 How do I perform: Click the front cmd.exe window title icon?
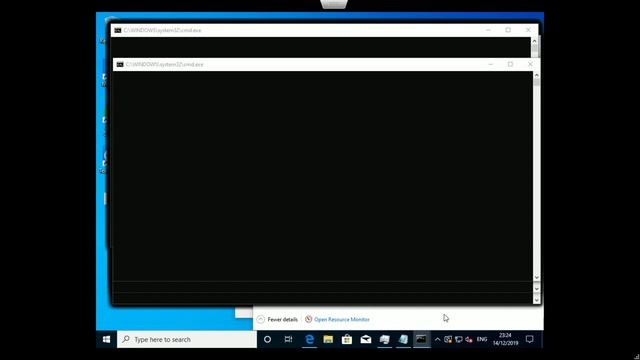coord(120,64)
